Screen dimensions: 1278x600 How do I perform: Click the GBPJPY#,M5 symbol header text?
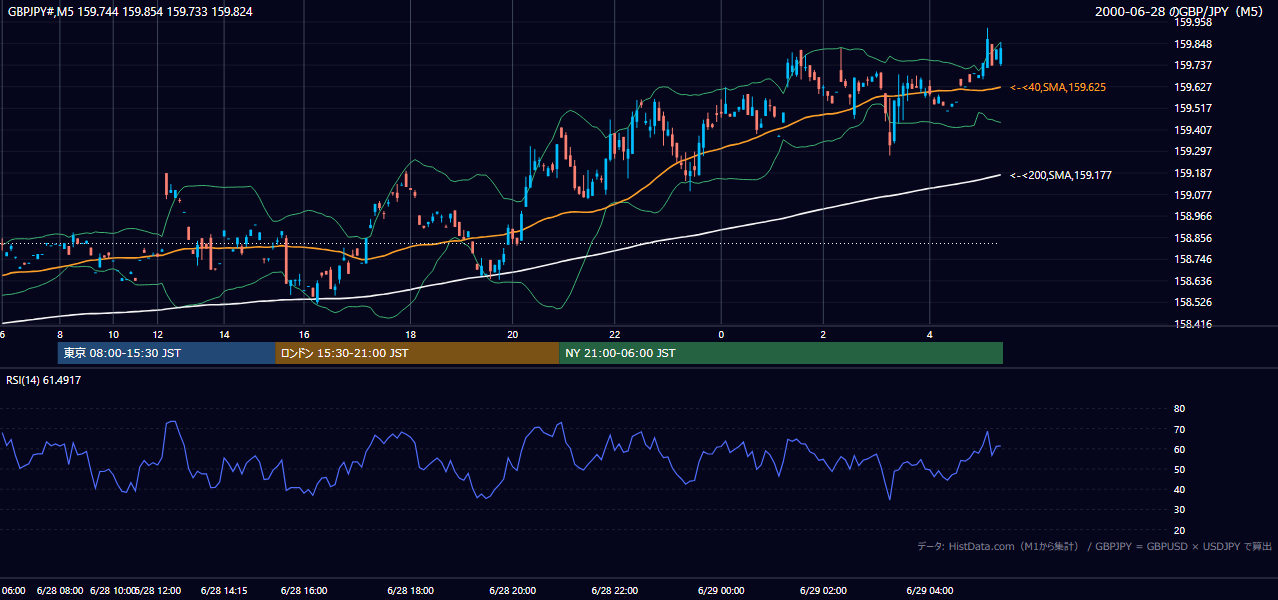pos(130,10)
